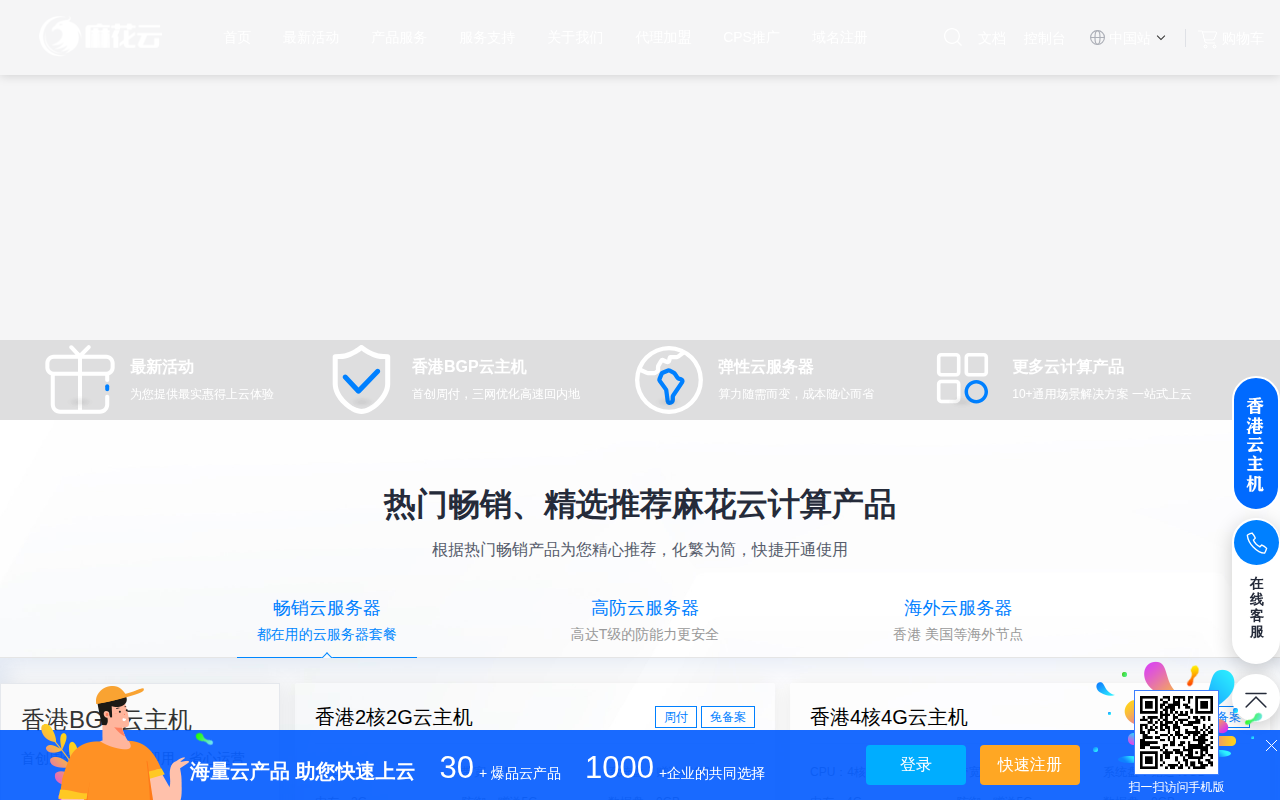Image resolution: width=1280 pixels, height=800 pixels.
Task: Click the orange 快速注册 button
Action: point(1030,765)
